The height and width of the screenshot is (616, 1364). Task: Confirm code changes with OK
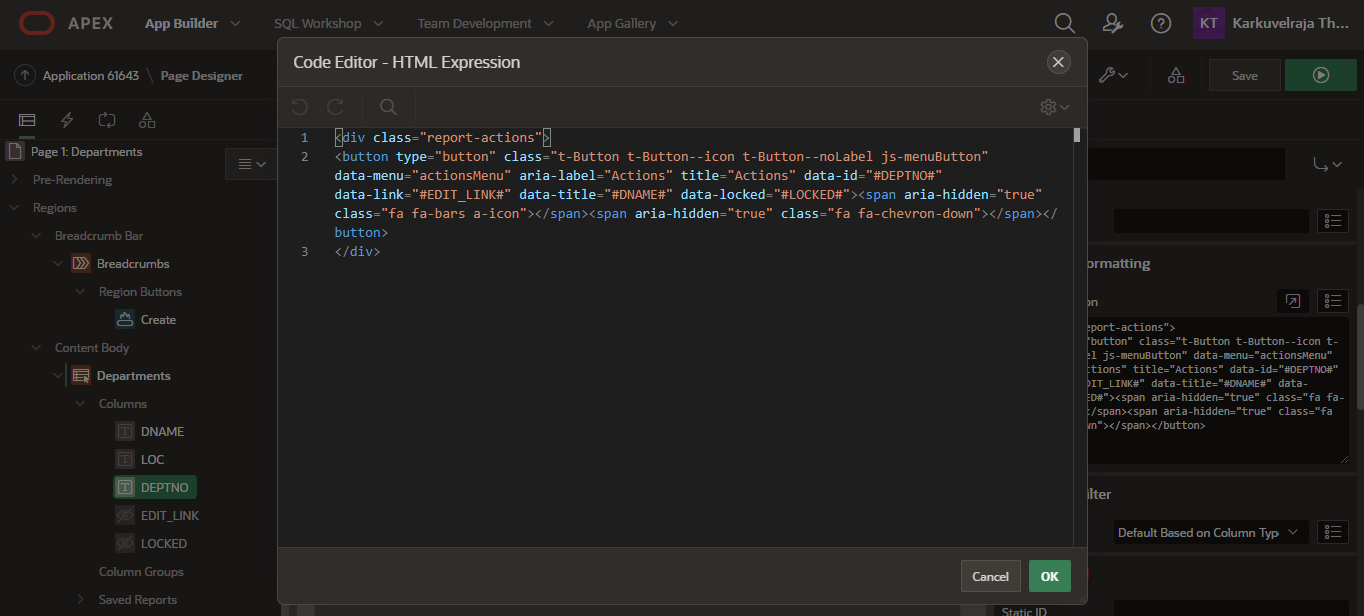tap(1049, 576)
